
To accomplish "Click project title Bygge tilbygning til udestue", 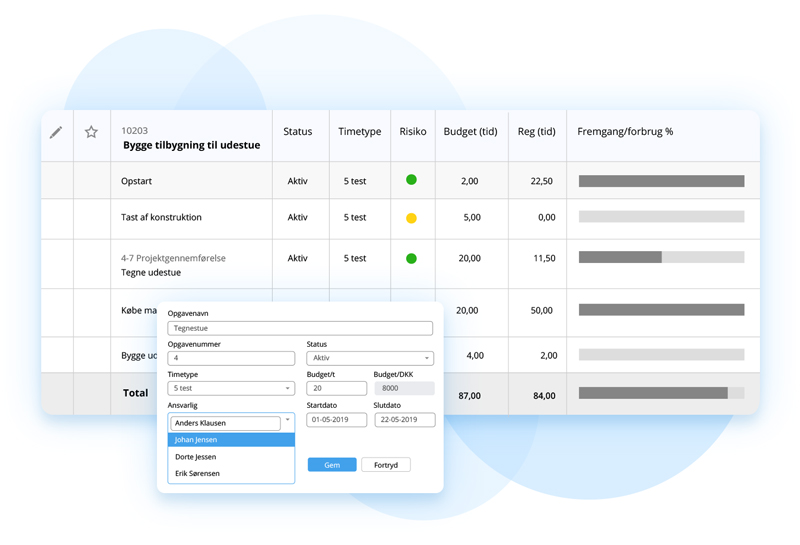I will click(192, 145).
